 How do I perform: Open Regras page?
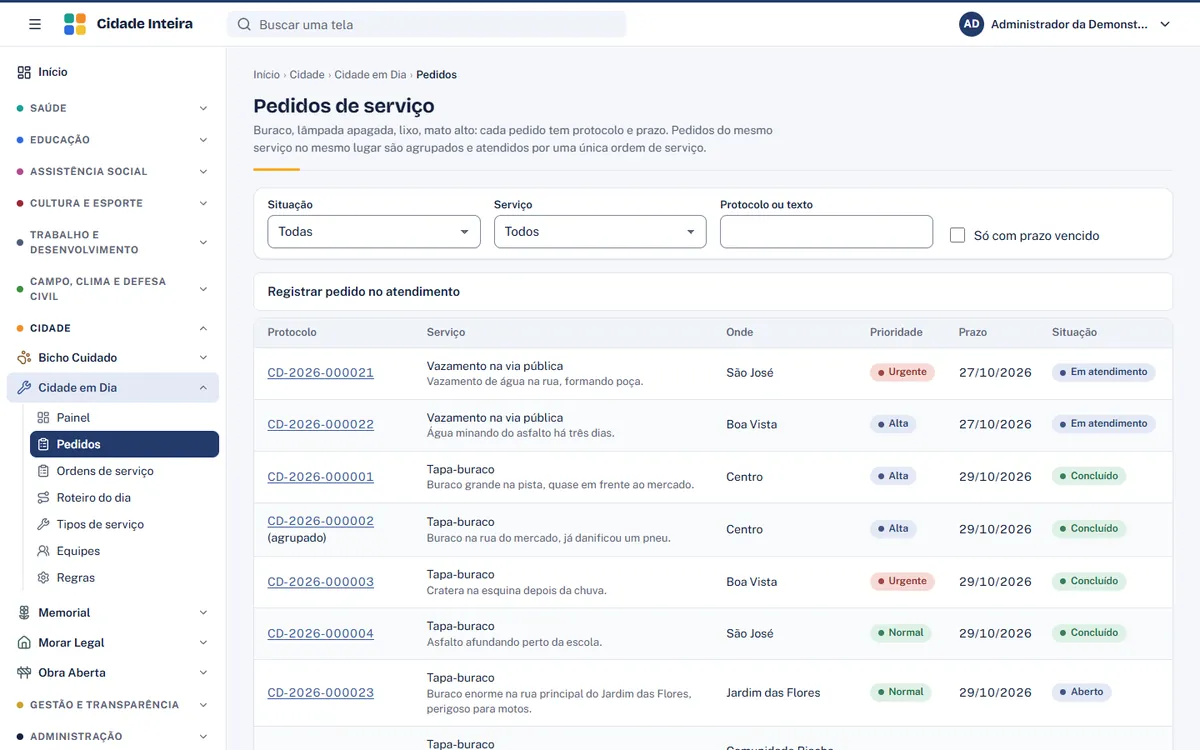[x=124, y=578]
